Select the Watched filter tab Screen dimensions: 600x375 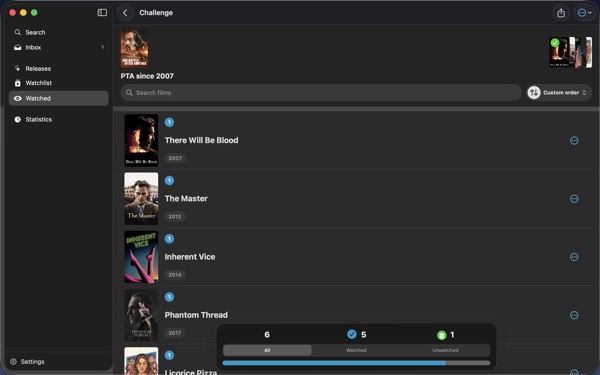tap(356, 350)
